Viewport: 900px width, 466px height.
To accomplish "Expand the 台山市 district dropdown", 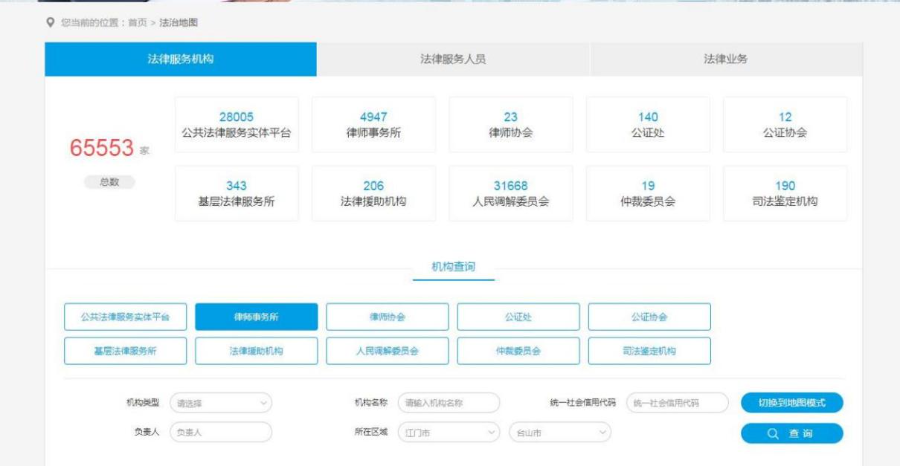I will [x=559, y=433].
